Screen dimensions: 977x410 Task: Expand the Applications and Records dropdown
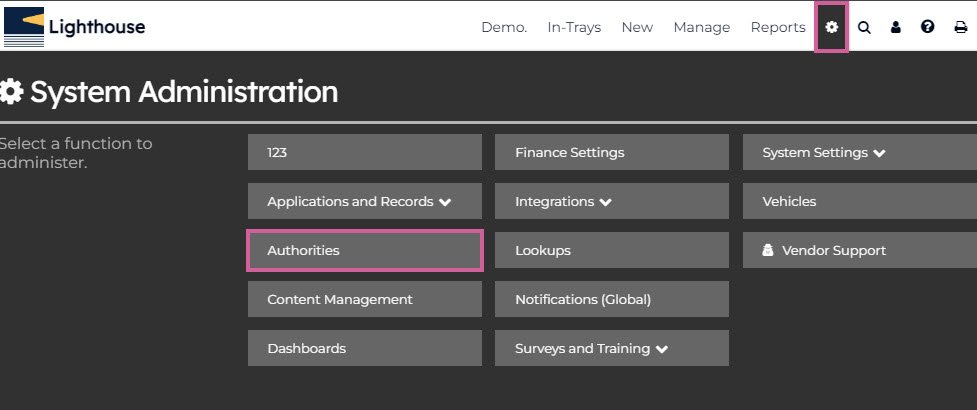coord(364,201)
